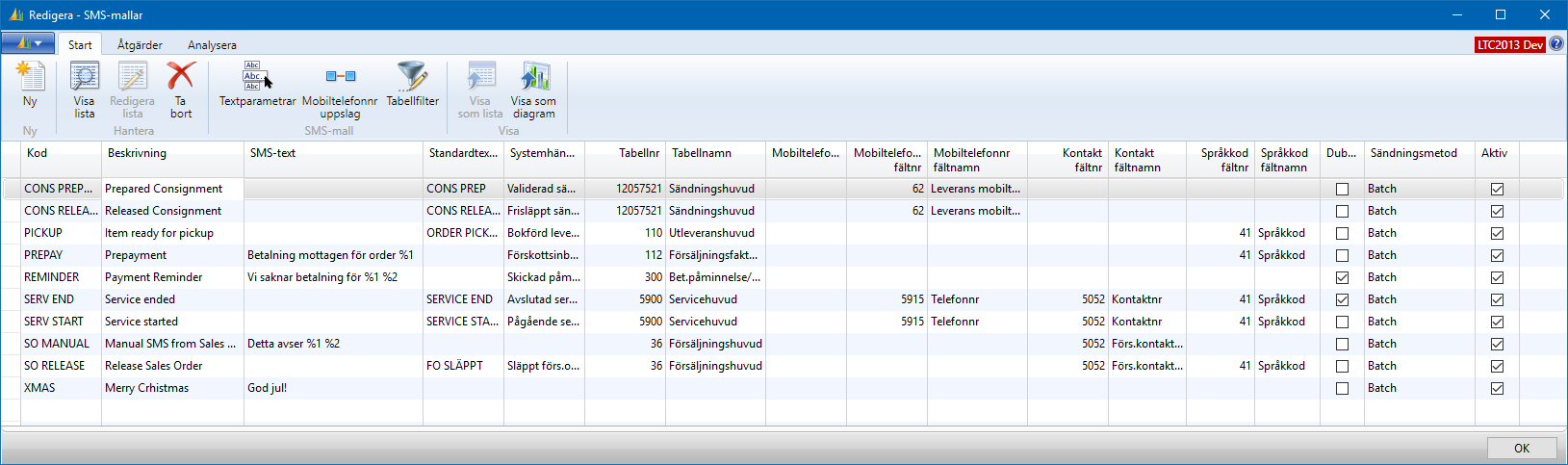This screenshot has width=1568, height=465.
Task: Click the Tabellnr column header
Action: [x=625, y=159]
